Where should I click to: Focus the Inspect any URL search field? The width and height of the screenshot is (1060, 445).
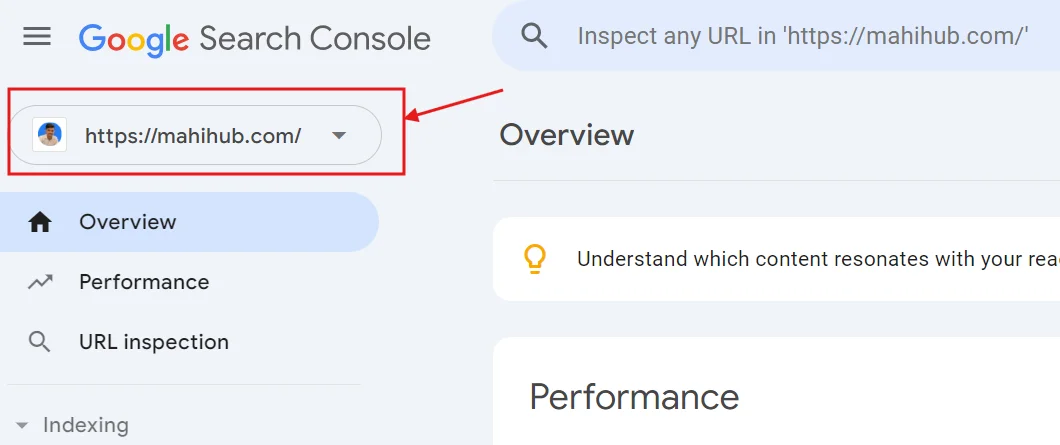802,37
